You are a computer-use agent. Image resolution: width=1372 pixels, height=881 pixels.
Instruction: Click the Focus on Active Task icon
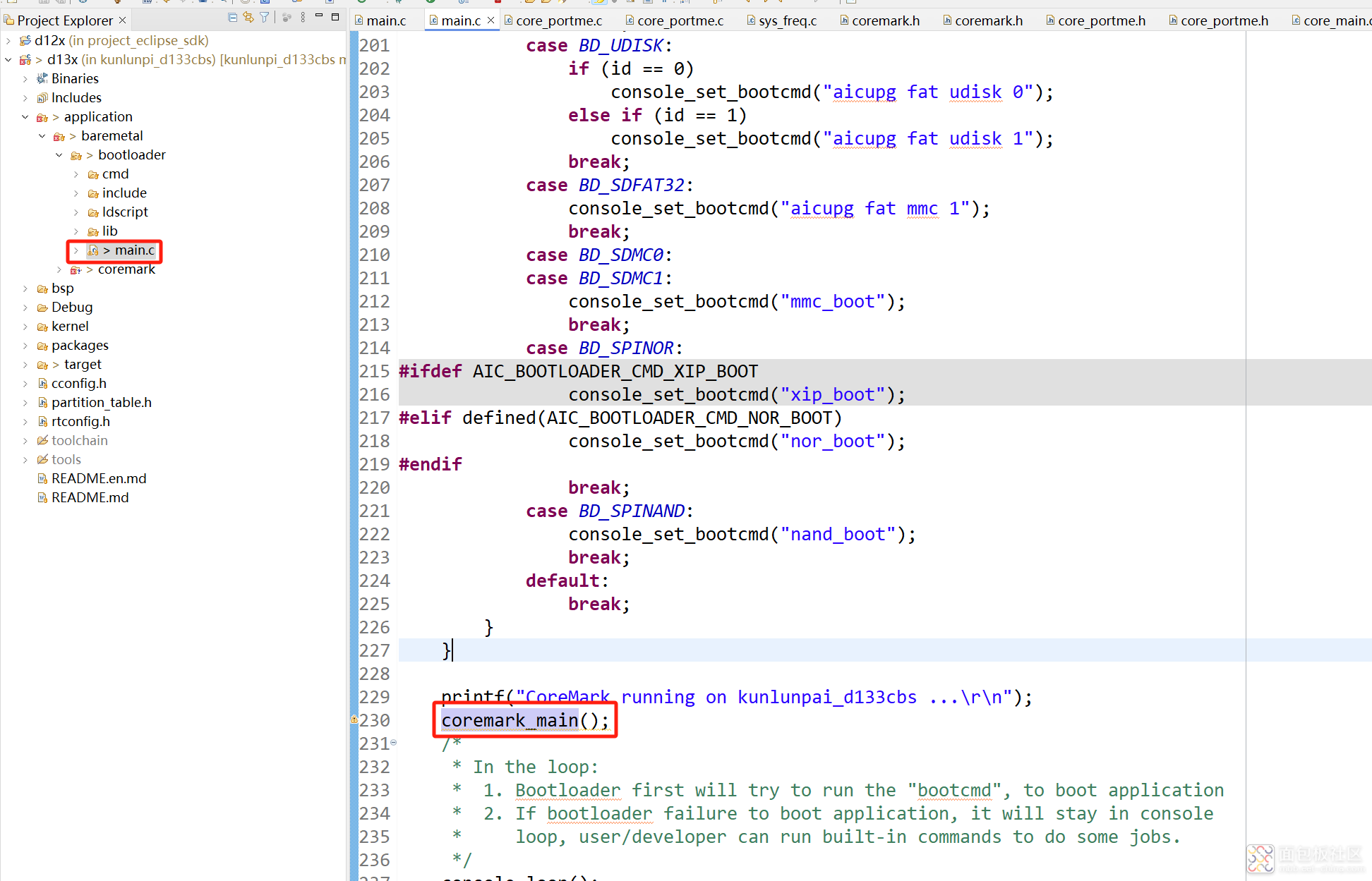pos(287,18)
